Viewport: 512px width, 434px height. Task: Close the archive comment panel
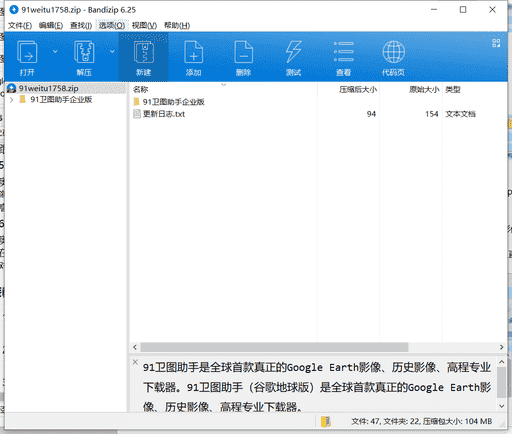point(135,362)
